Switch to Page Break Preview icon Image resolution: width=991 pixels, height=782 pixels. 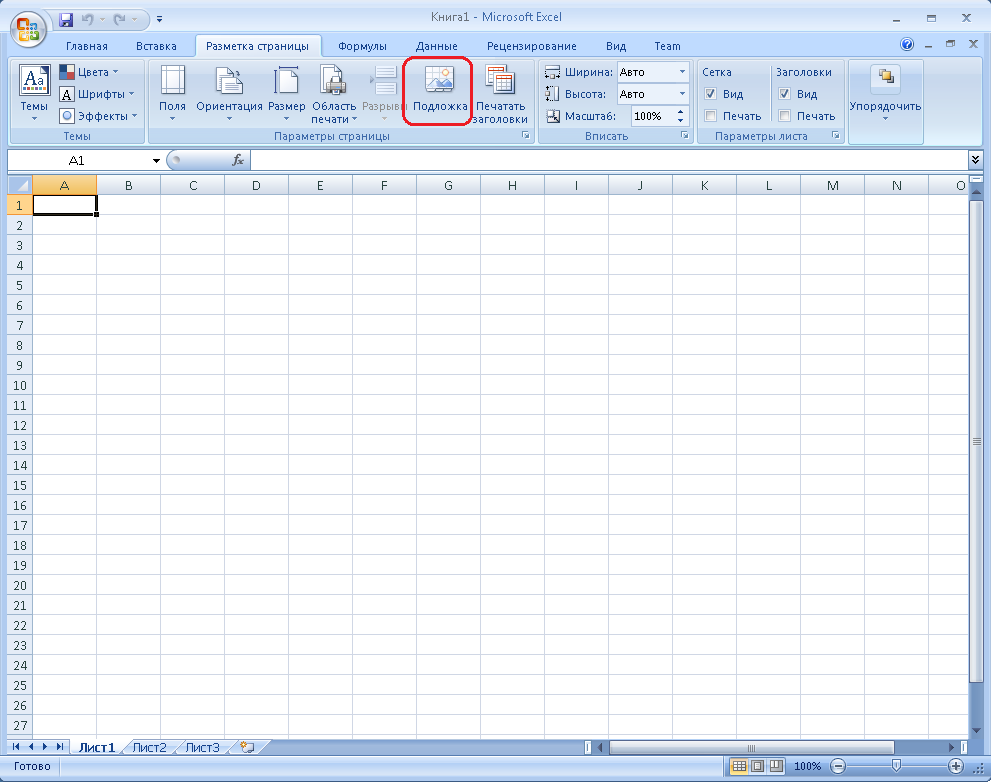coord(776,766)
